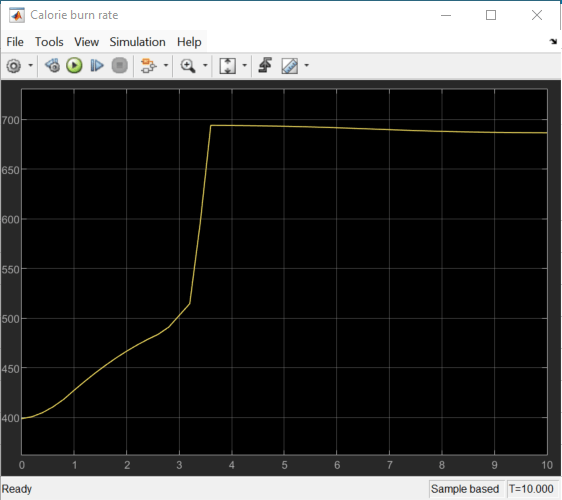Run simulation with green play button
Image resolution: width=562 pixels, height=500 pixels.
74,66
